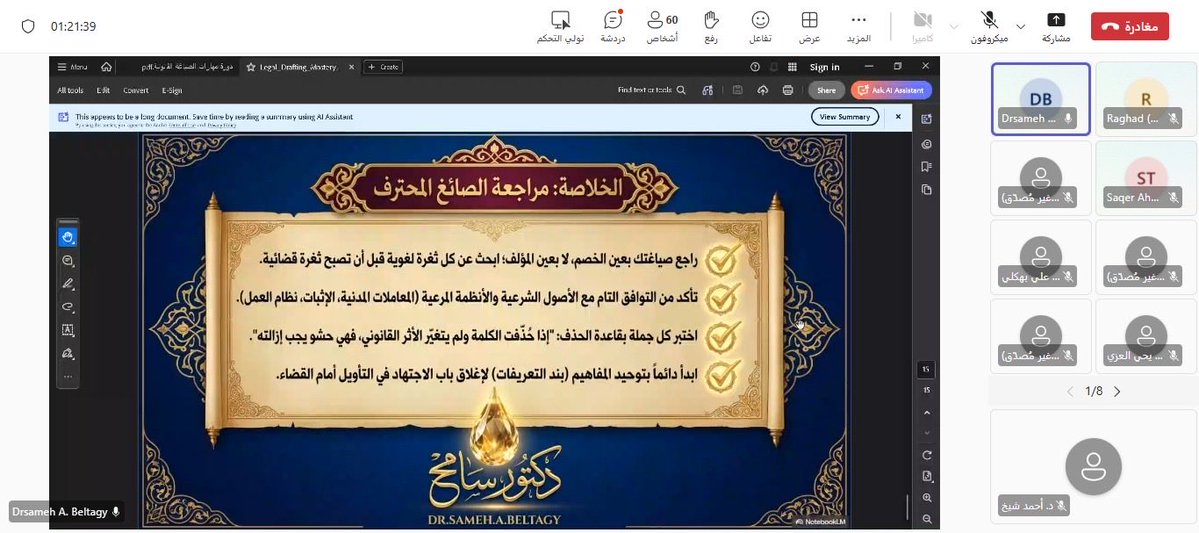The image size is (1199, 533).
Task: Open the view (عرض) layout options
Action: pyautogui.click(x=810, y=27)
